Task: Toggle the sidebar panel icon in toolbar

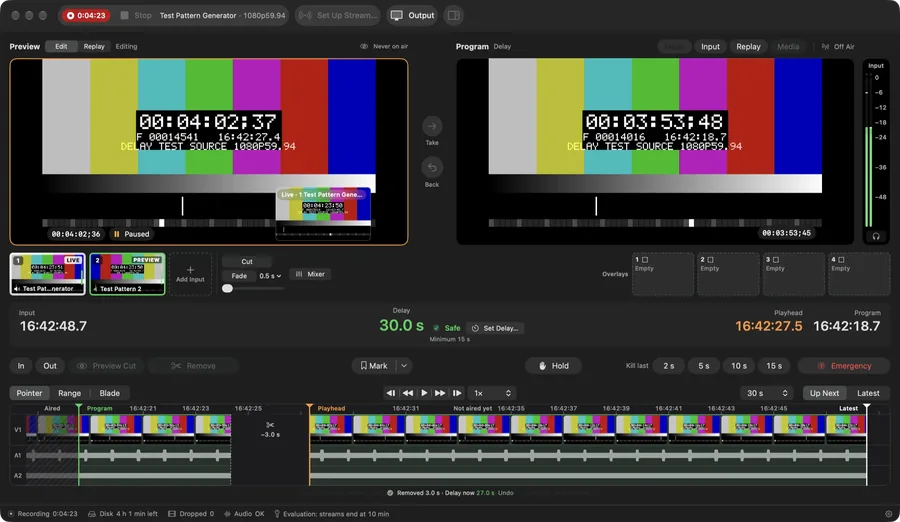Action: tap(453, 16)
